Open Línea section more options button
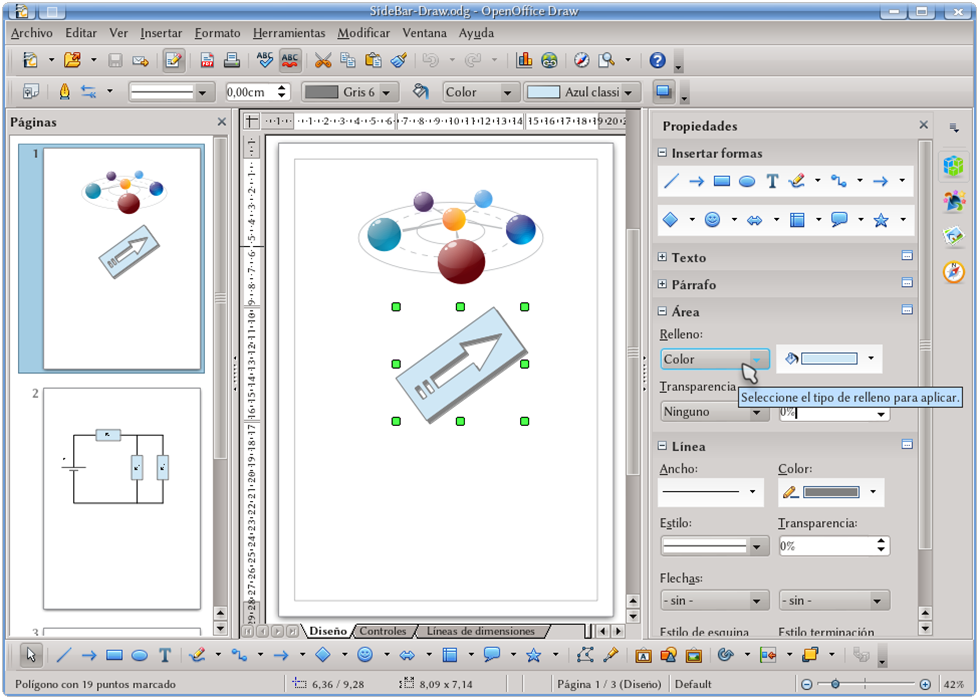 click(907, 444)
